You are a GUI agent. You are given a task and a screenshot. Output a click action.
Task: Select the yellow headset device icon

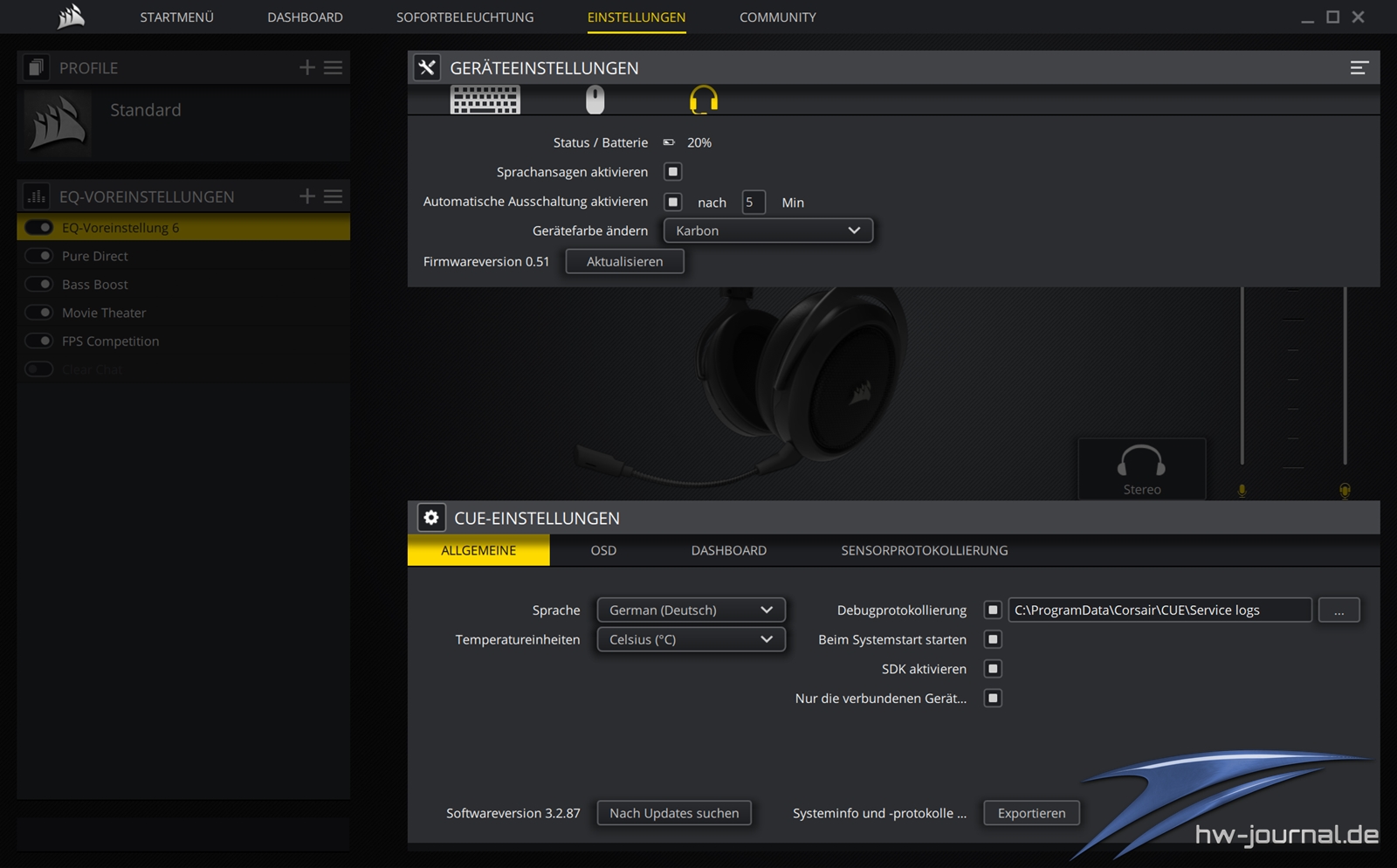click(x=703, y=100)
